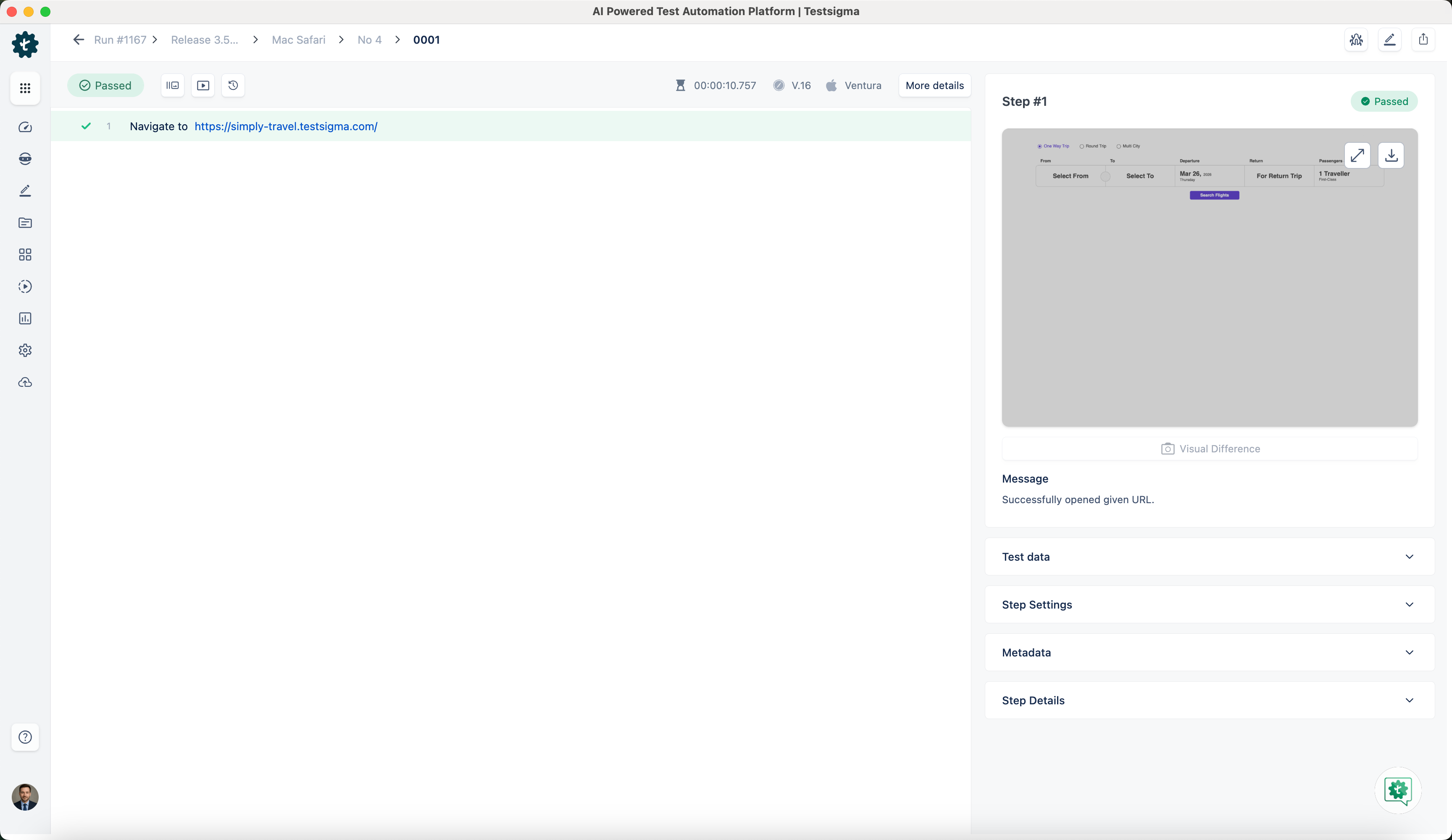Click the bug report icon in header
The height and width of the screenshot is (840, 1452).
click(x=1356, y=40)
